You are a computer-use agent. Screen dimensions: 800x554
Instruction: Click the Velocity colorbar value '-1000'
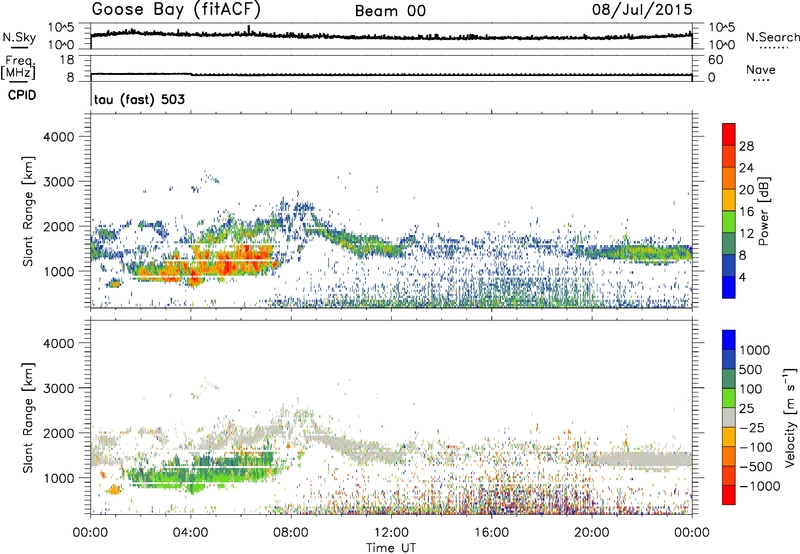tap(760, 486)
